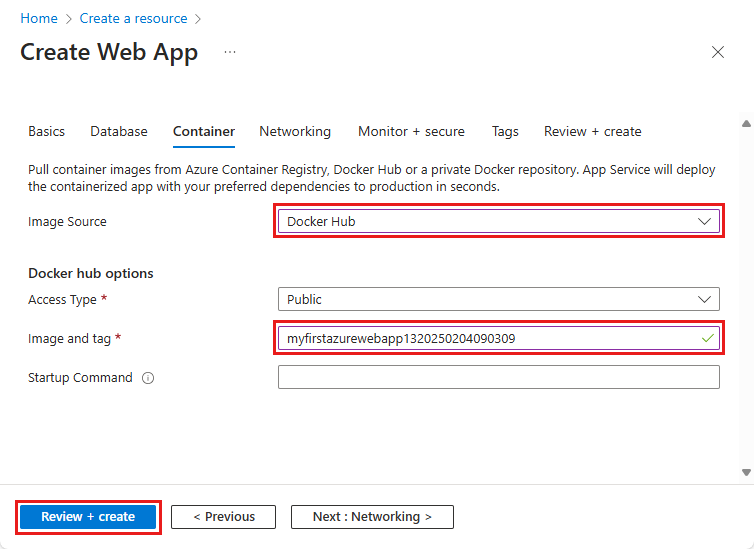This screenshot has width=754, height=549.
Task: Click the blue Review + create button
Action: point(88,517)
